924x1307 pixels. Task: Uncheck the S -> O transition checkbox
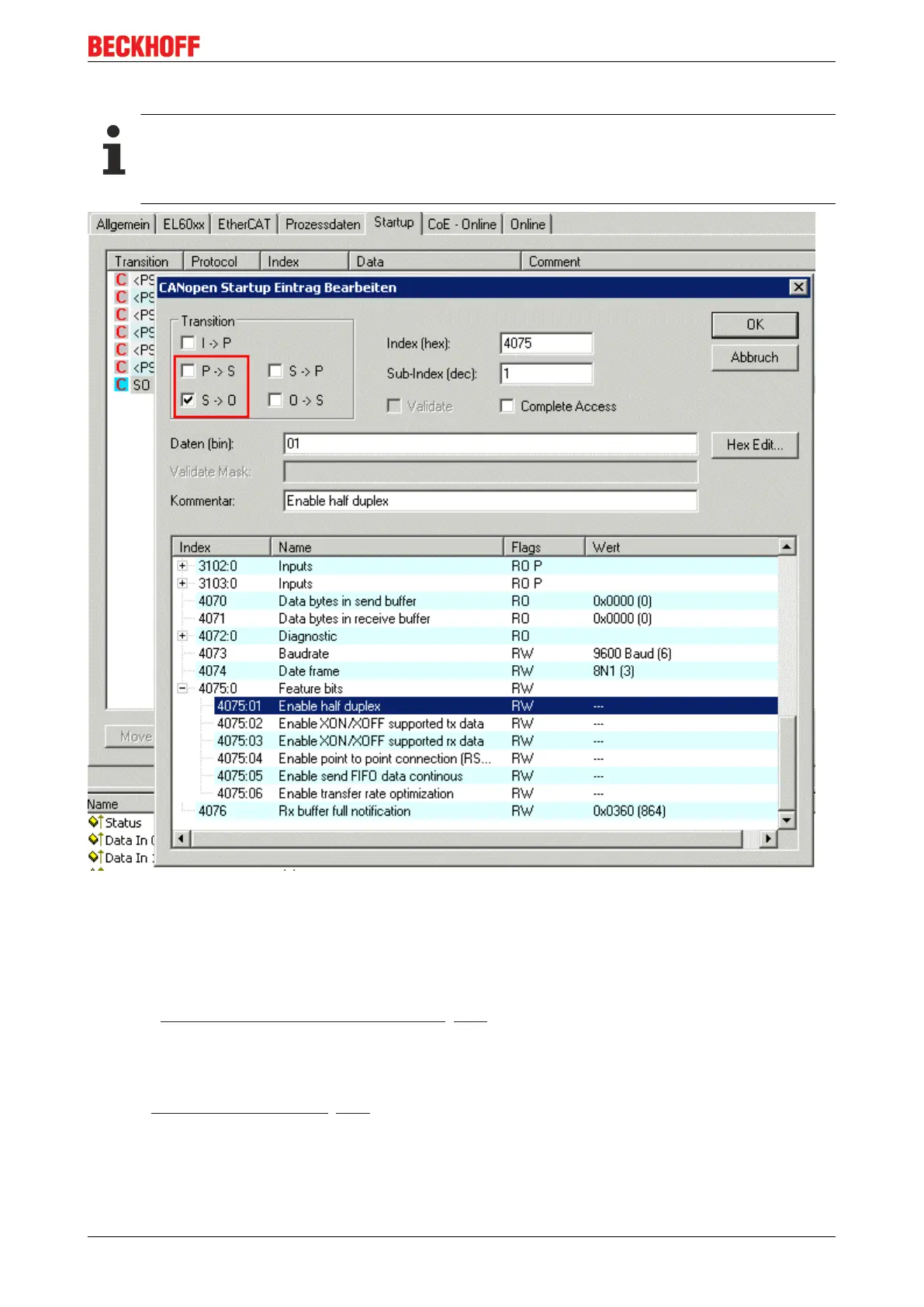(x=188, y=400)
